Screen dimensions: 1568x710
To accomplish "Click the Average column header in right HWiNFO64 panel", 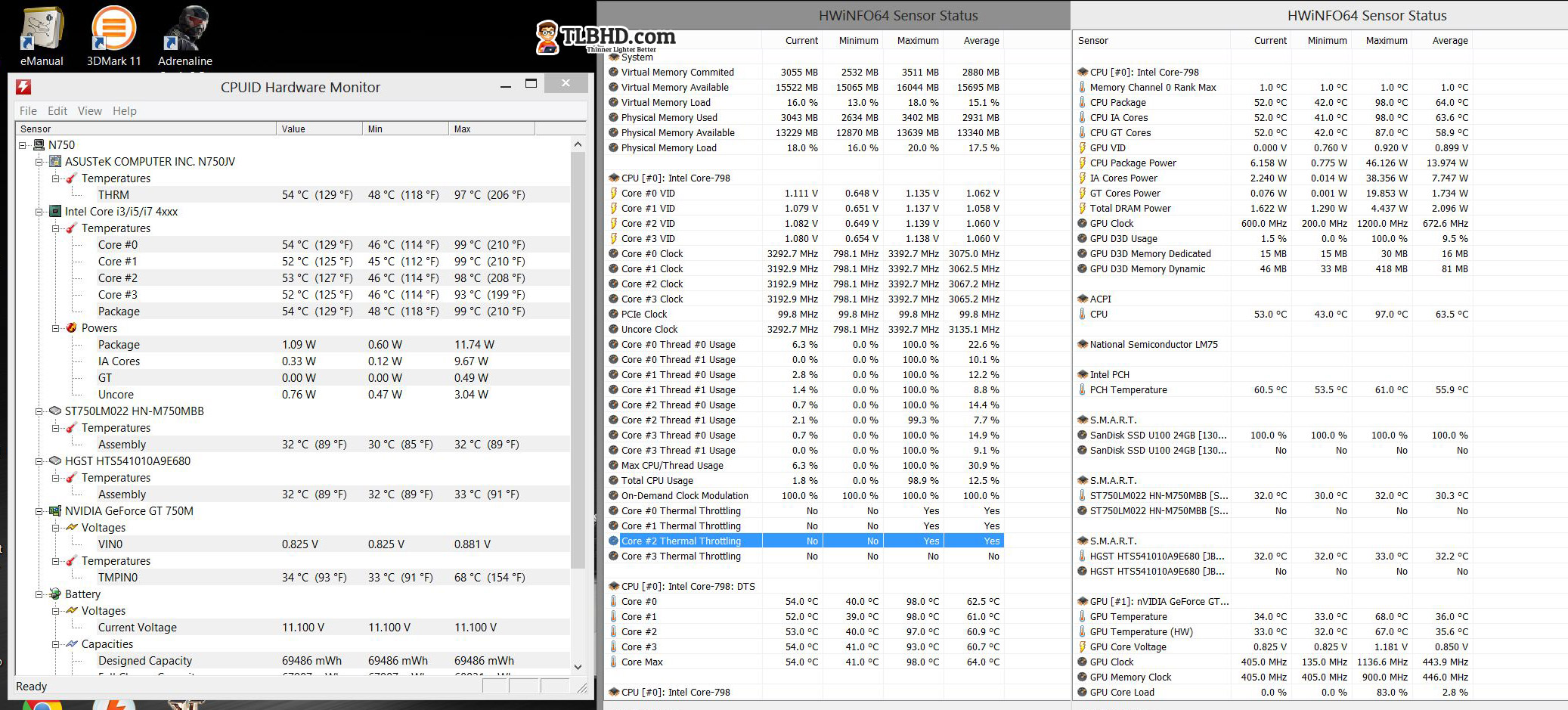I will pyautogui.click(x=1442, y=41).
